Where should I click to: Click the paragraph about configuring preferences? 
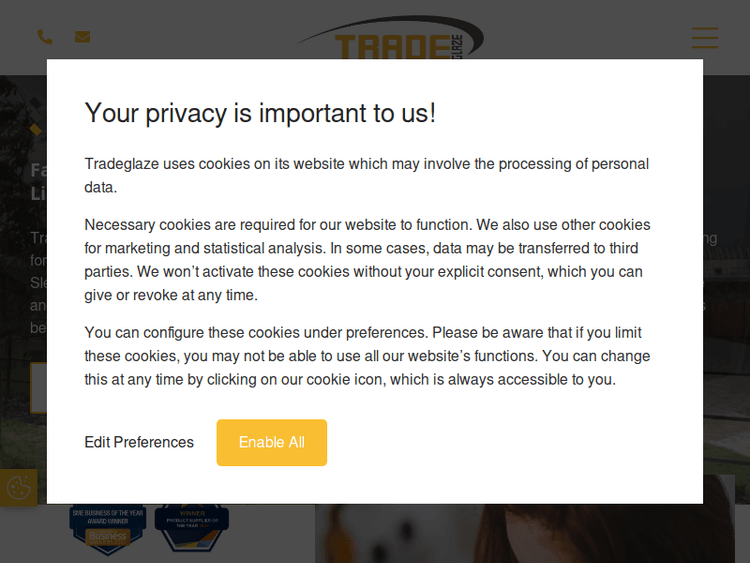(367, 356)
